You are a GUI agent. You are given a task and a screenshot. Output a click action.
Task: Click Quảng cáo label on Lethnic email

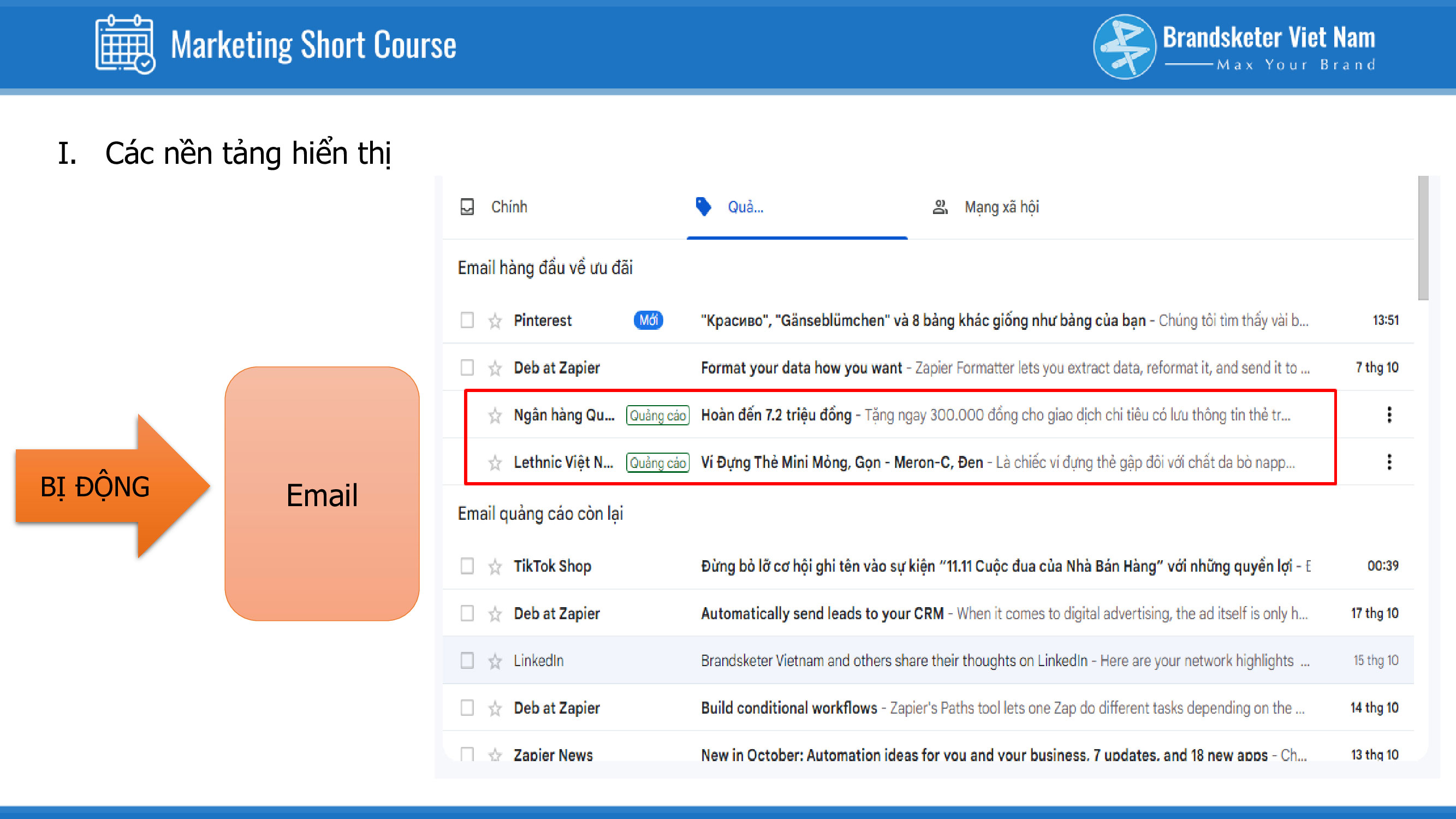coord(657,463)
